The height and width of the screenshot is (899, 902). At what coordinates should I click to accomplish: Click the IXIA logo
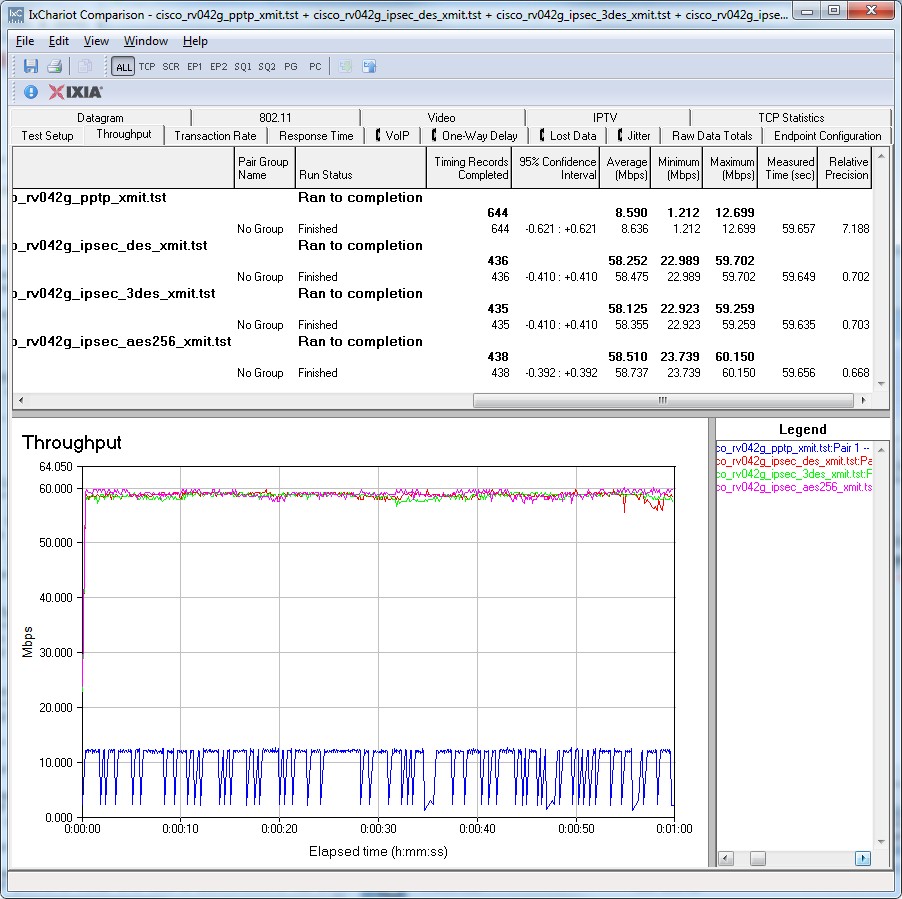pos(75,92)
